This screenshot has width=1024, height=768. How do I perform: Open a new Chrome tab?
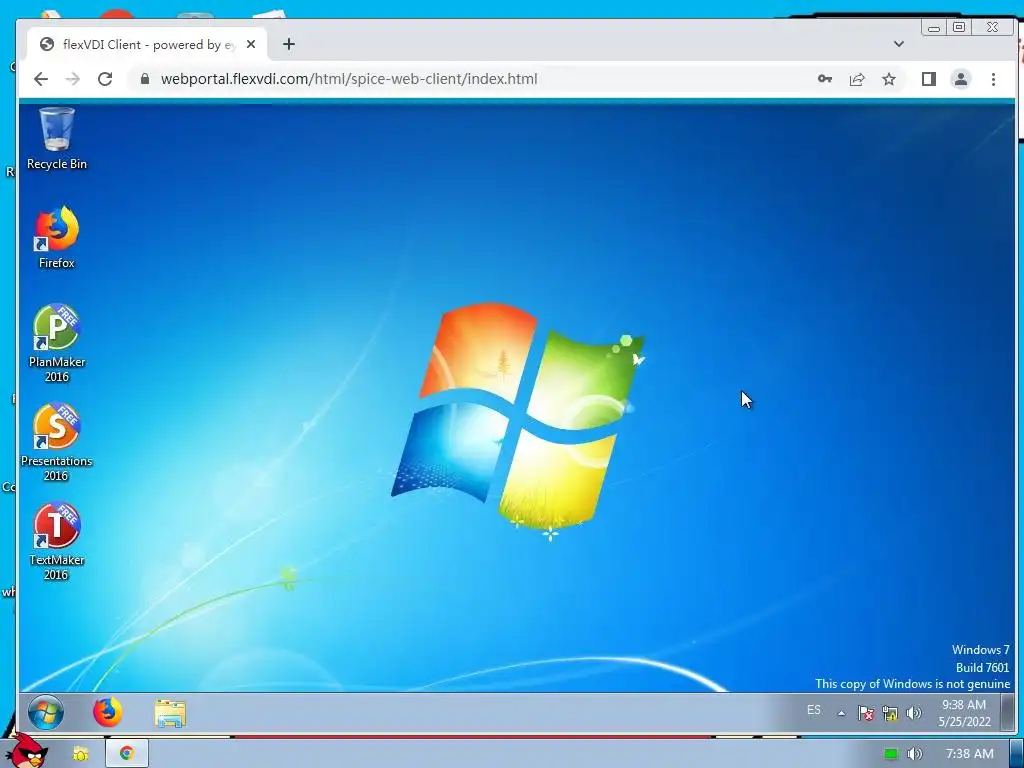pos(289,44)
